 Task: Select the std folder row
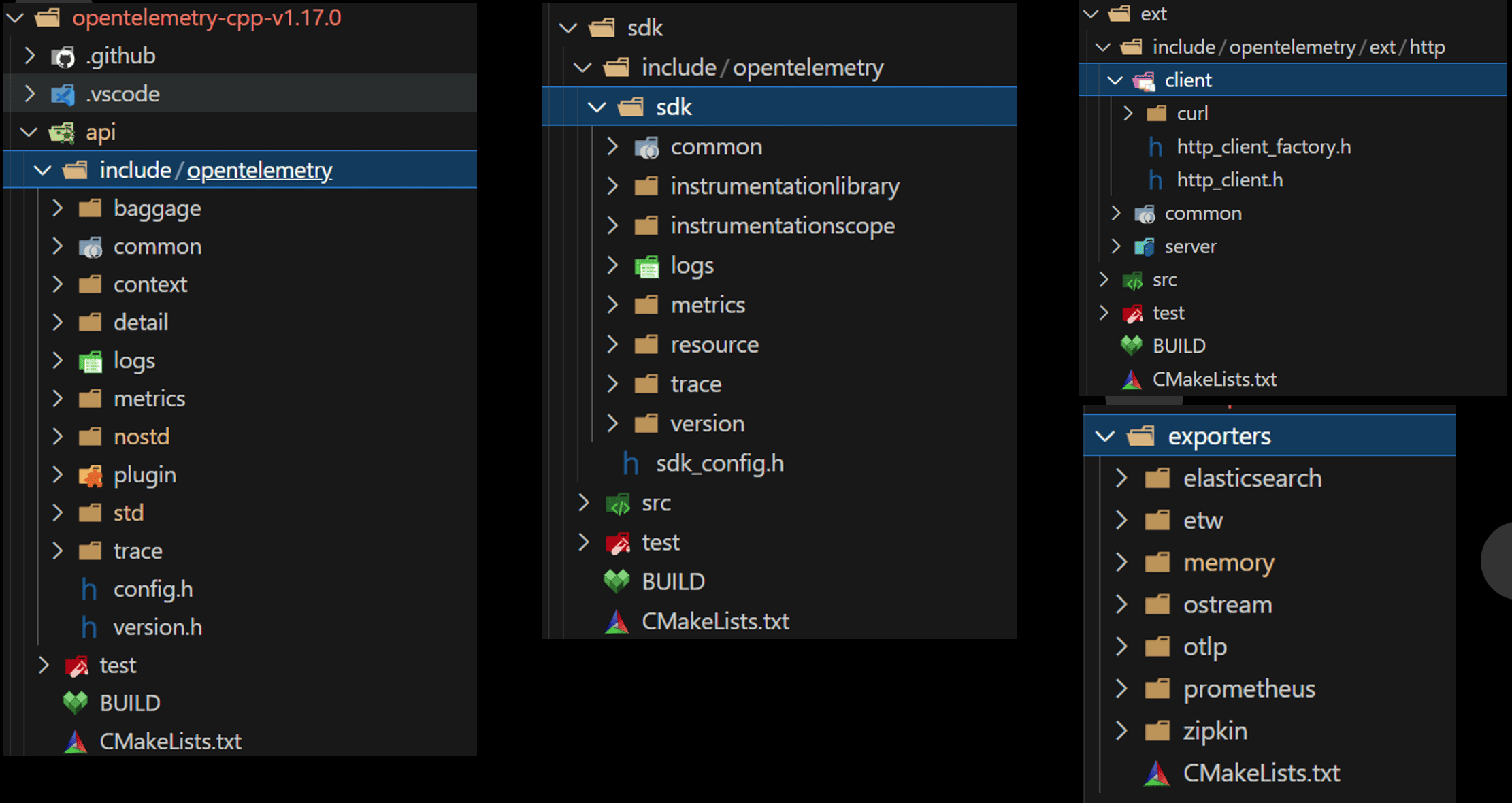coord(241,513)
